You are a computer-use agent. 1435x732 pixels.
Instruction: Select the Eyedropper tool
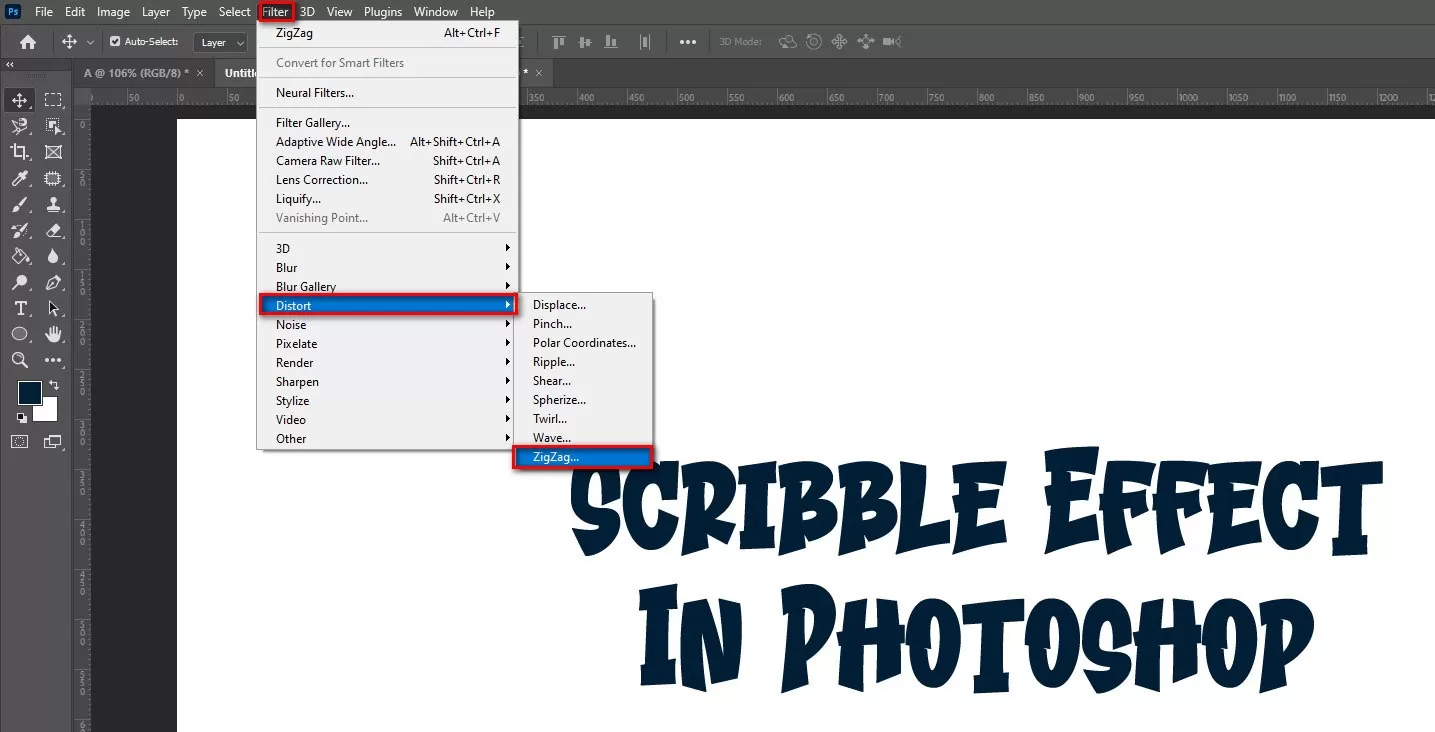(19, 178)
